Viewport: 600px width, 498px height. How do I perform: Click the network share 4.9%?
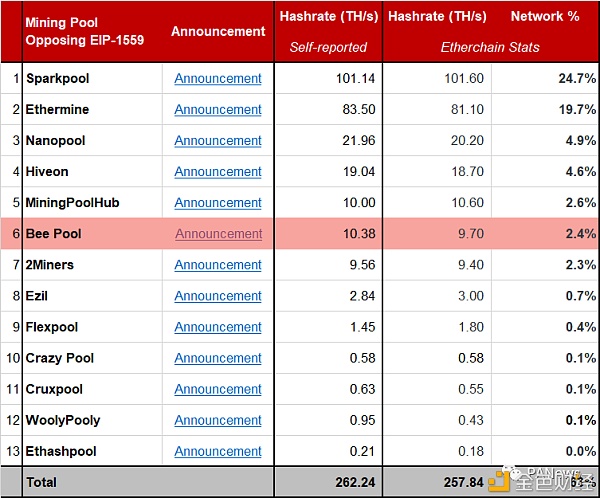(581, 140)
